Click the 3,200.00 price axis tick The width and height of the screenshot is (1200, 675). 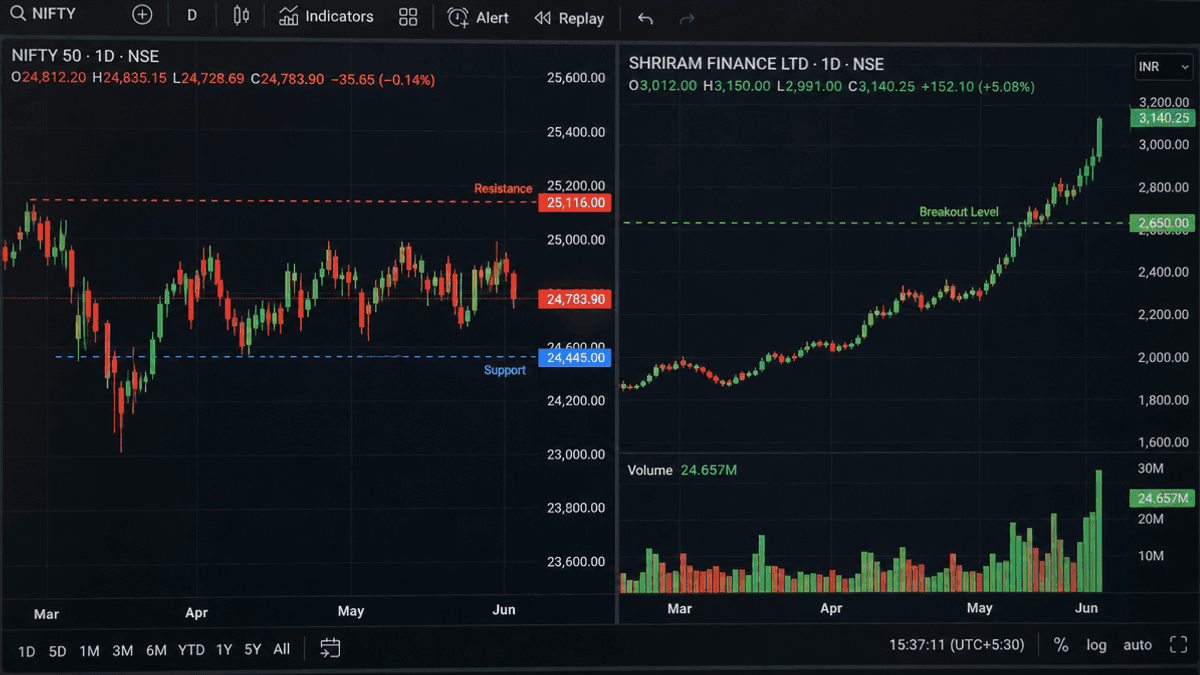[1163, 102]
